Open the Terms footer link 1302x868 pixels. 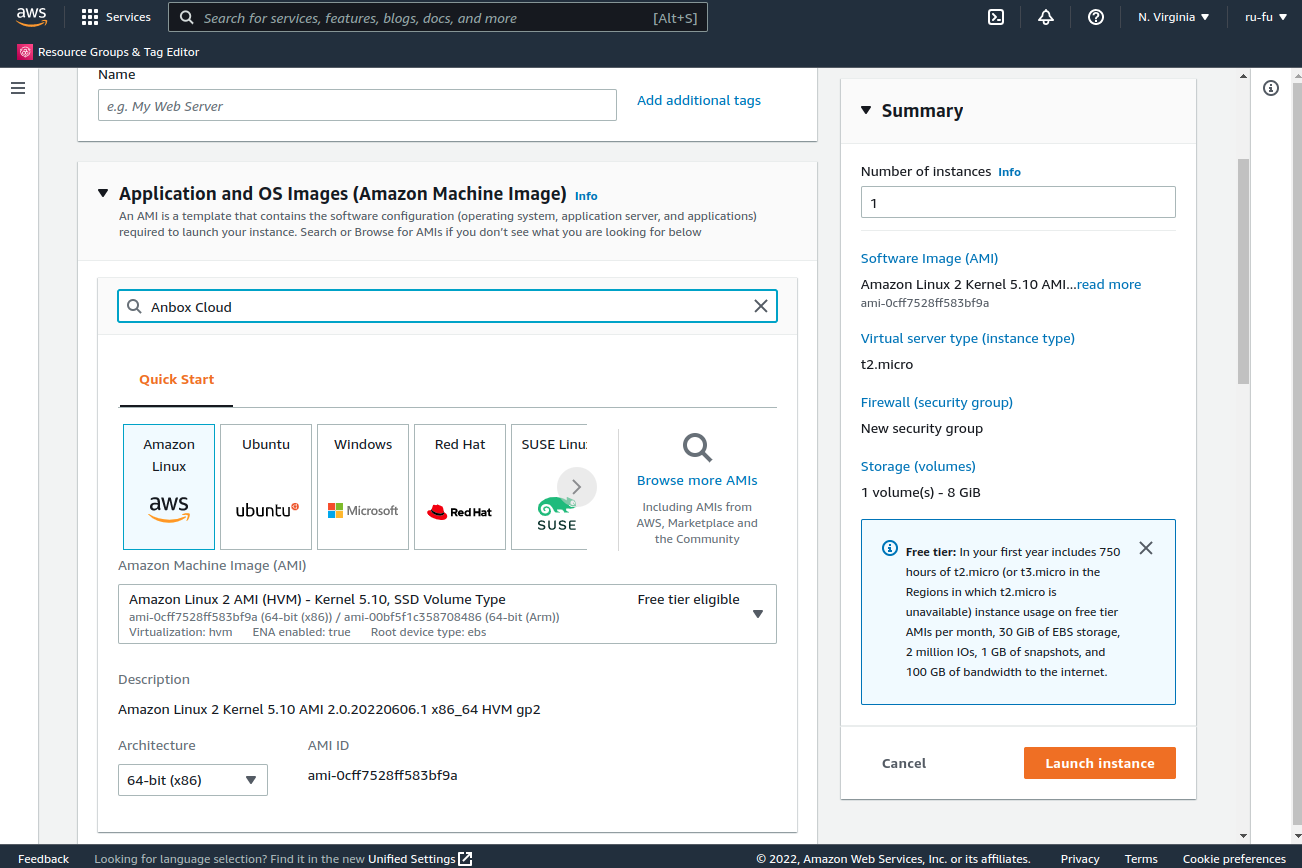pos(1141,859)
